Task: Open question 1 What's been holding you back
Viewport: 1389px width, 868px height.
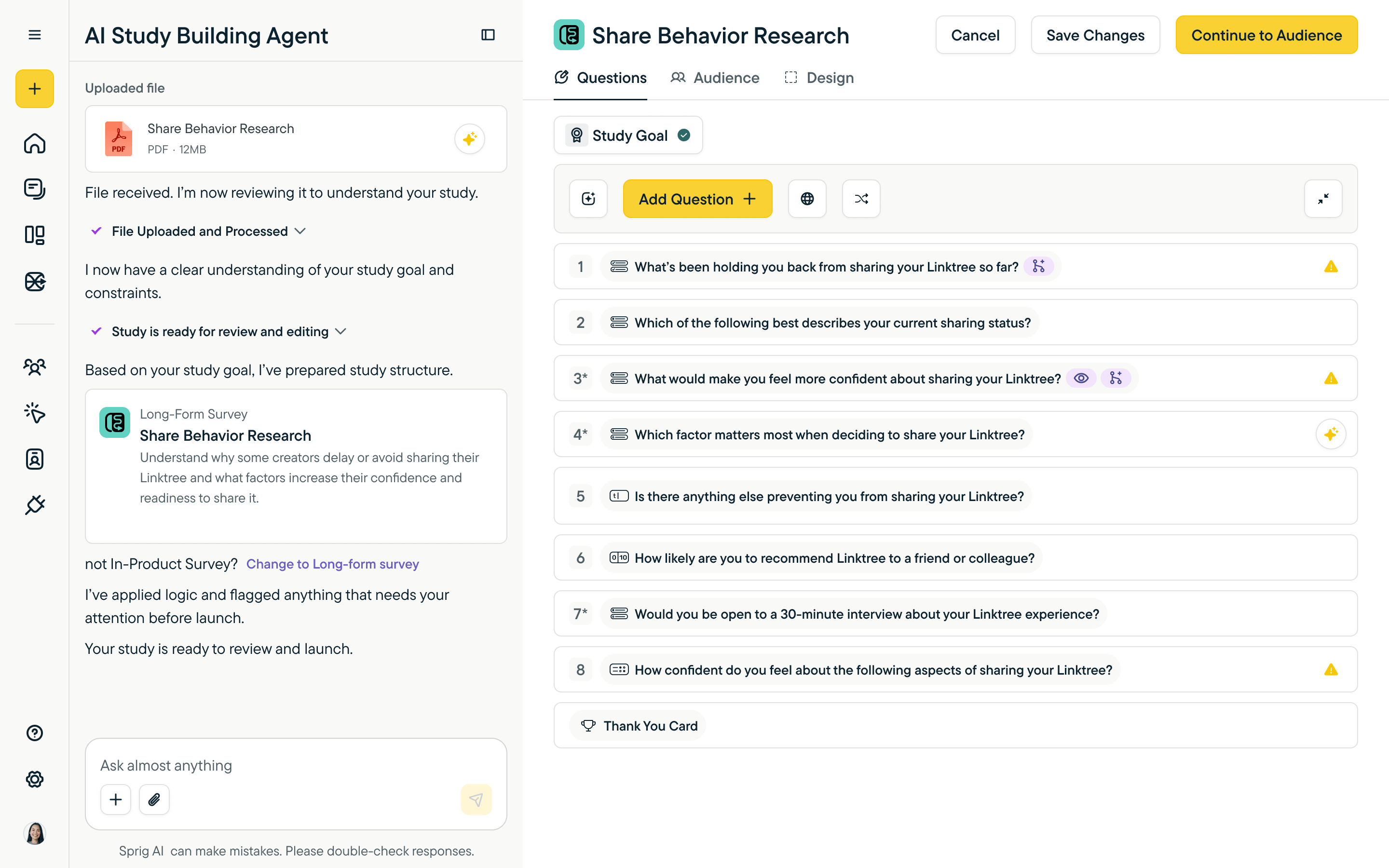Action: (955, 266)
